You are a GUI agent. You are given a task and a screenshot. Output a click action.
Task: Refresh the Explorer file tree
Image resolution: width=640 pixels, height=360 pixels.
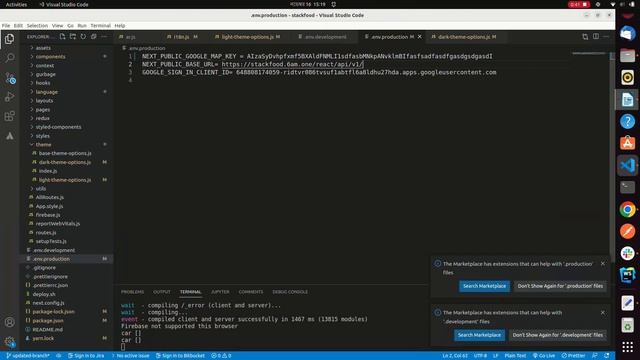(x=83, y=37)
